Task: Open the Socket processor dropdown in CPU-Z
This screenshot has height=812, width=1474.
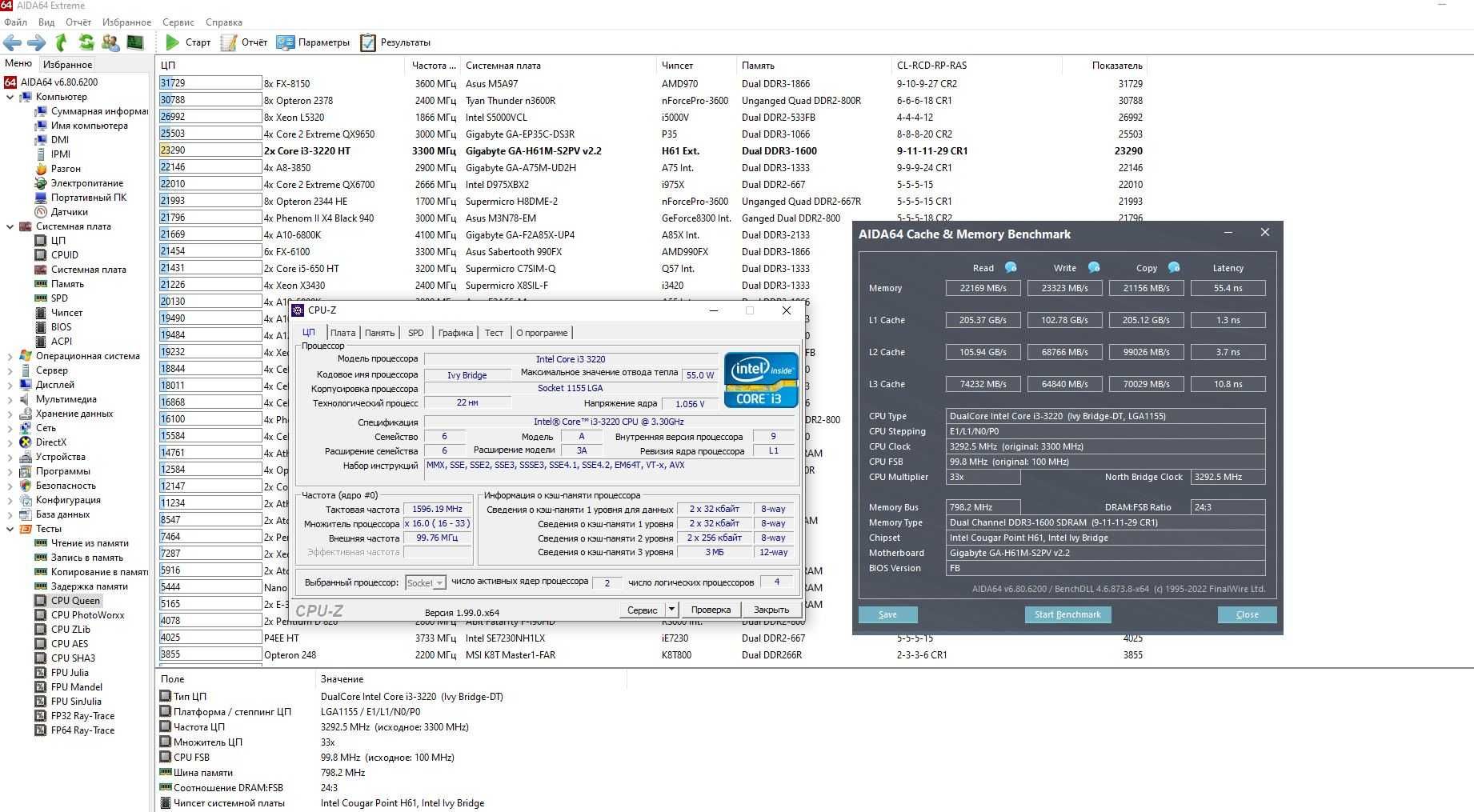Action: click(426, 582)
